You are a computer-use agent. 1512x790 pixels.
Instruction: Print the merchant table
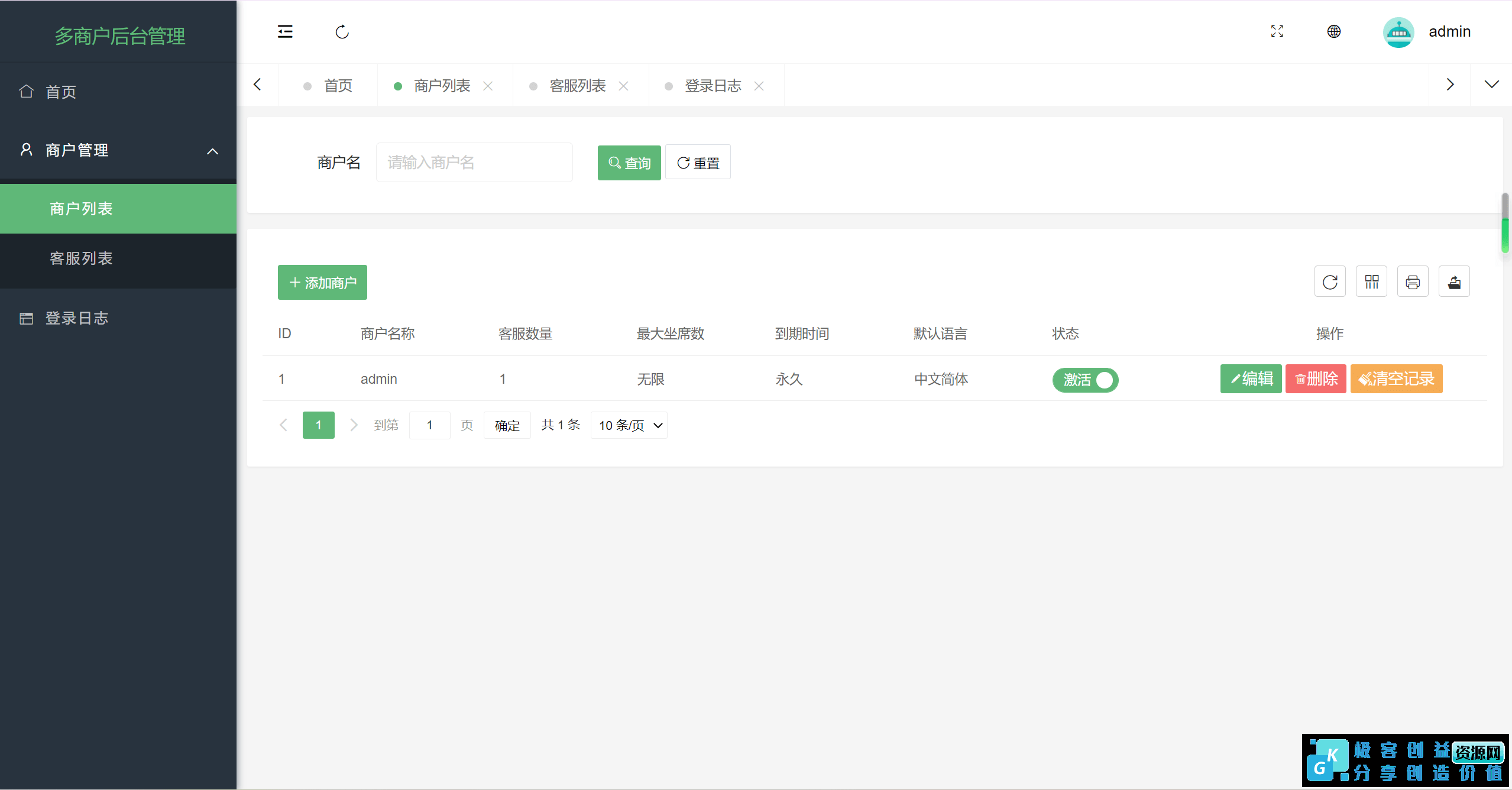click(1413, 281)
